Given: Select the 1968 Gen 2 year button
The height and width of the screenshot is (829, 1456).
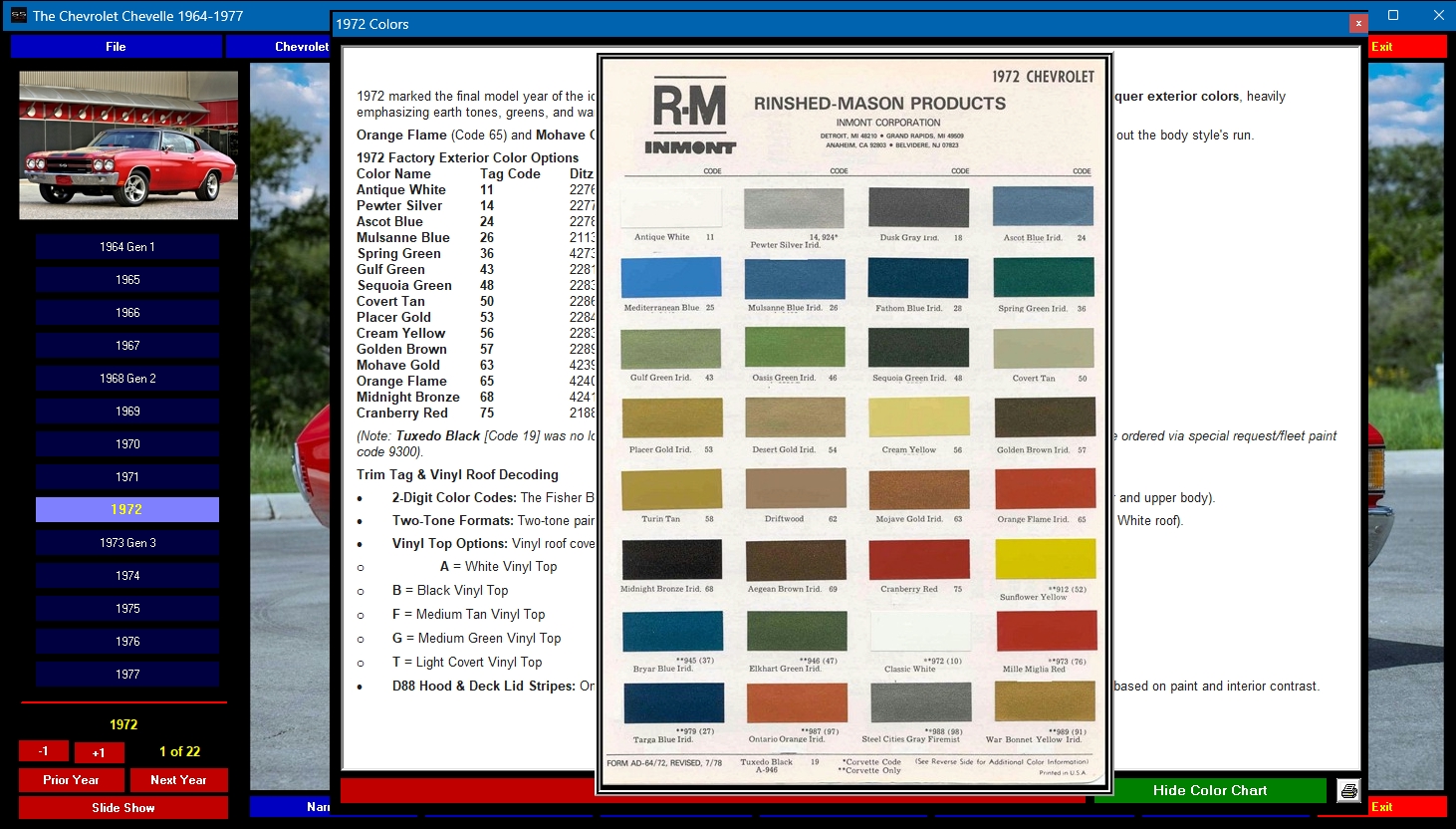Looking at the screenshot, I should pyautogui.click(x=127, y=379).
